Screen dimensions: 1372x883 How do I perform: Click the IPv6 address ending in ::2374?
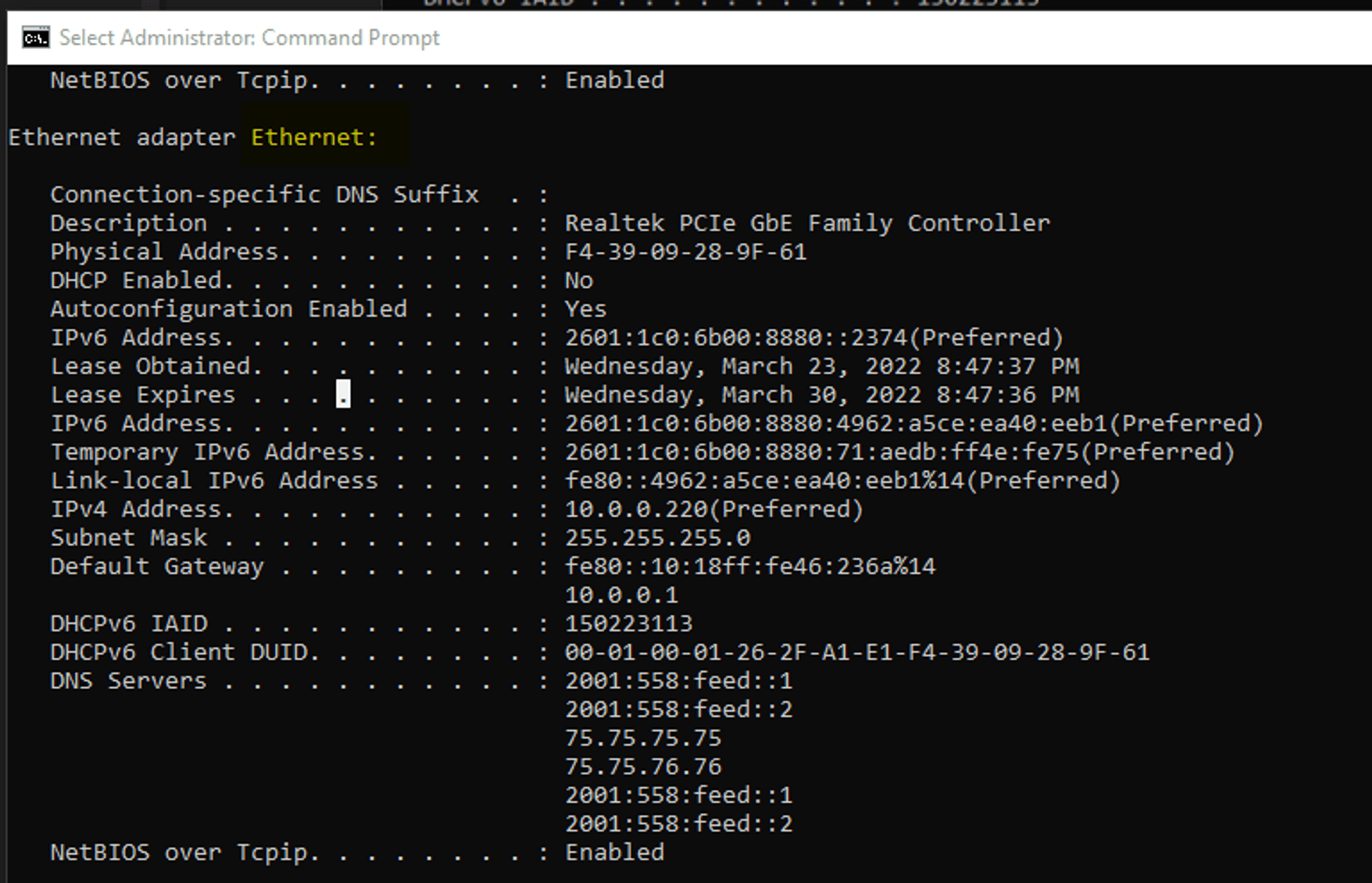point(813,337)
